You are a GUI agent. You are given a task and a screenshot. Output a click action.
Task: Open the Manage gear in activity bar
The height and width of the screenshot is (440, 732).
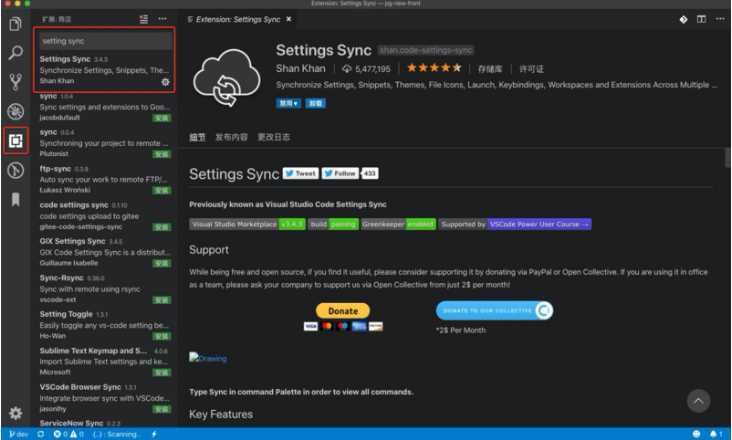pos(15,413)
